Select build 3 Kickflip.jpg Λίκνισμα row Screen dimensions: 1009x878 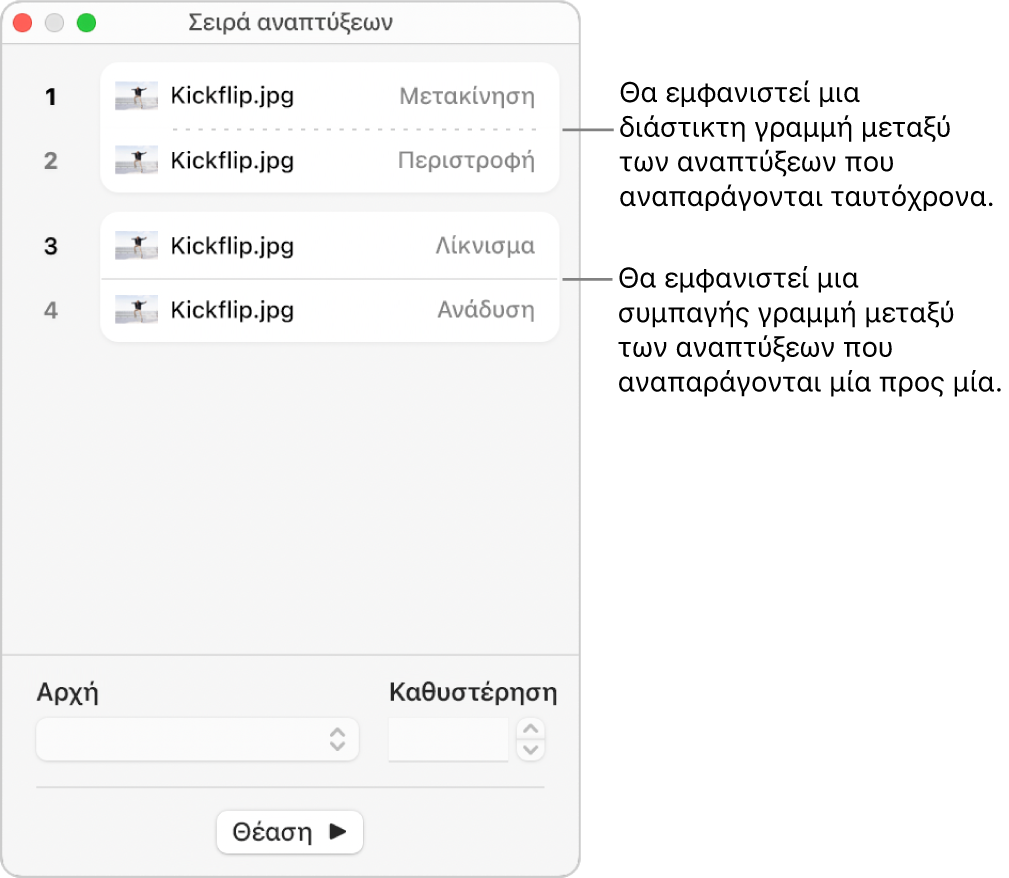click(329, 245)
